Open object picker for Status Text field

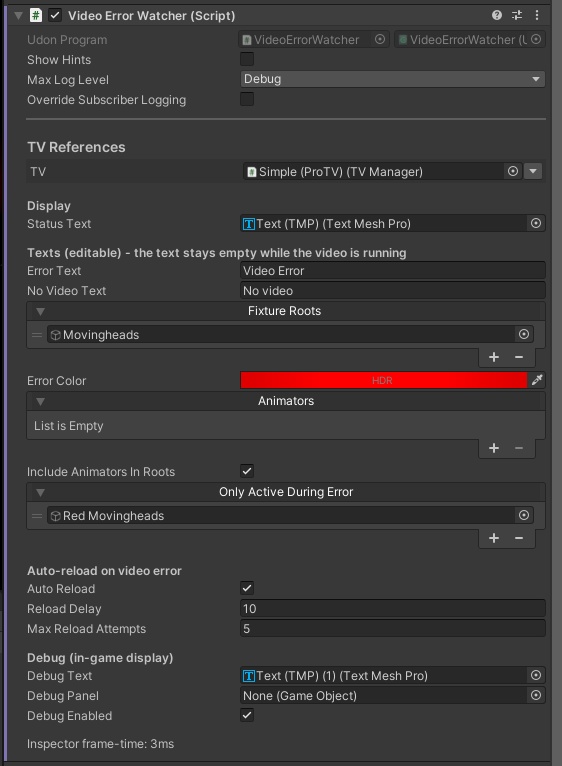536,223
